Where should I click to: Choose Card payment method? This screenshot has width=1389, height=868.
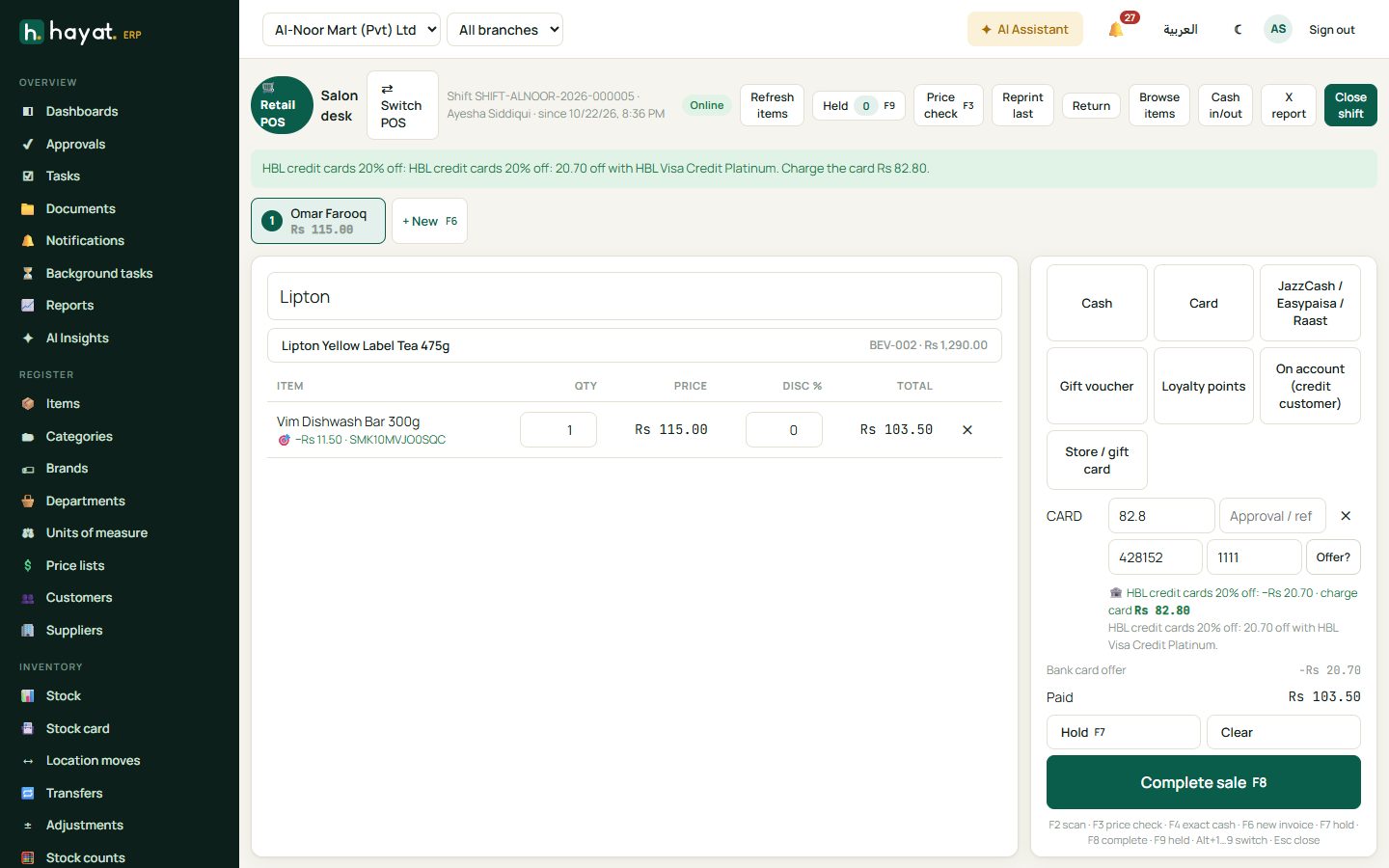[1204, 303]
